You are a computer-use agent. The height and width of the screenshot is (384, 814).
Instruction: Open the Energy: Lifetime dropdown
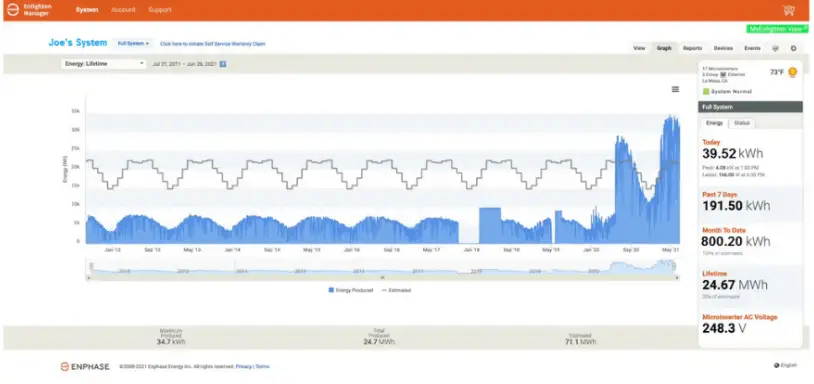pos(104,64)
